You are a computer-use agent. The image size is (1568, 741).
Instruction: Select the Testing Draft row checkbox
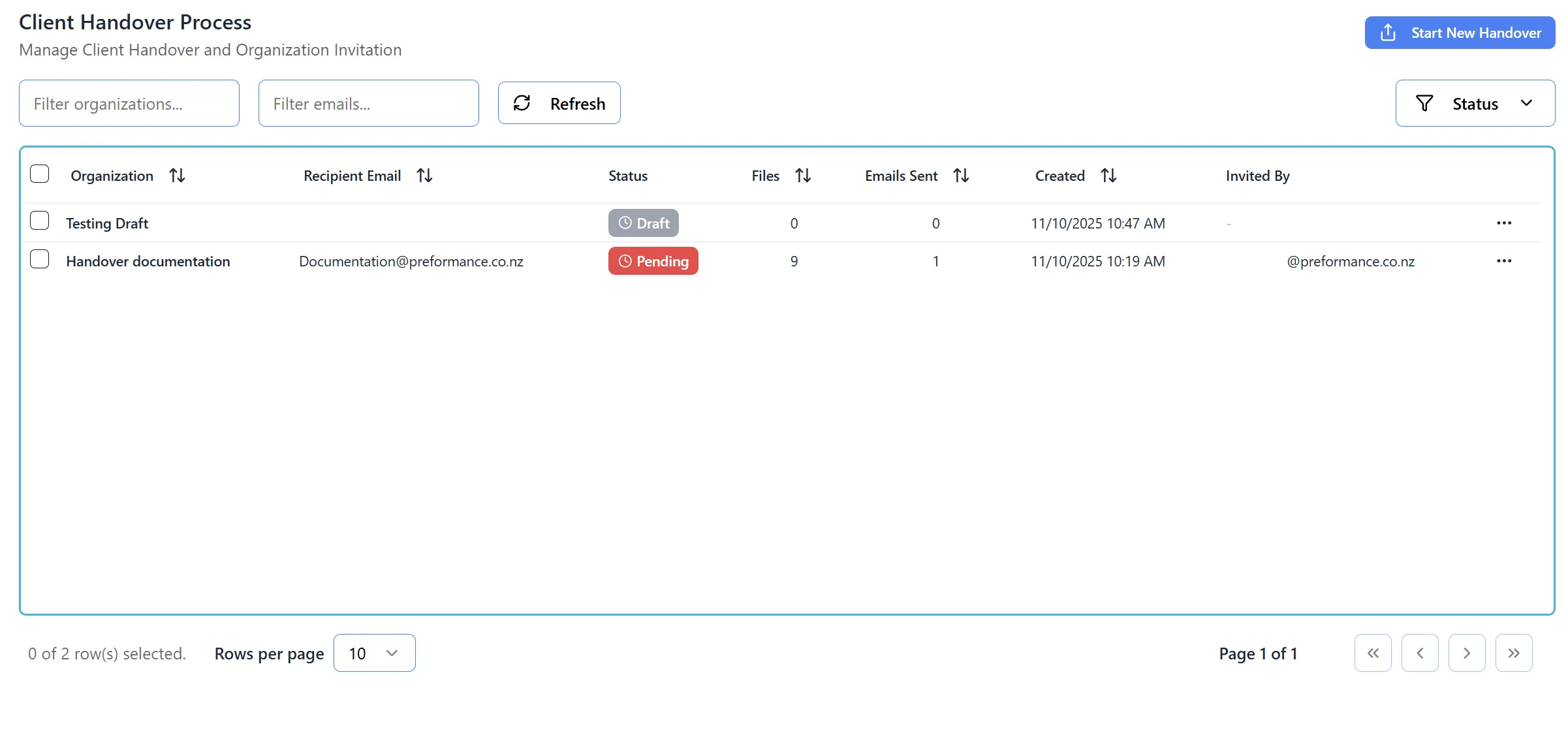coord(40,221)
